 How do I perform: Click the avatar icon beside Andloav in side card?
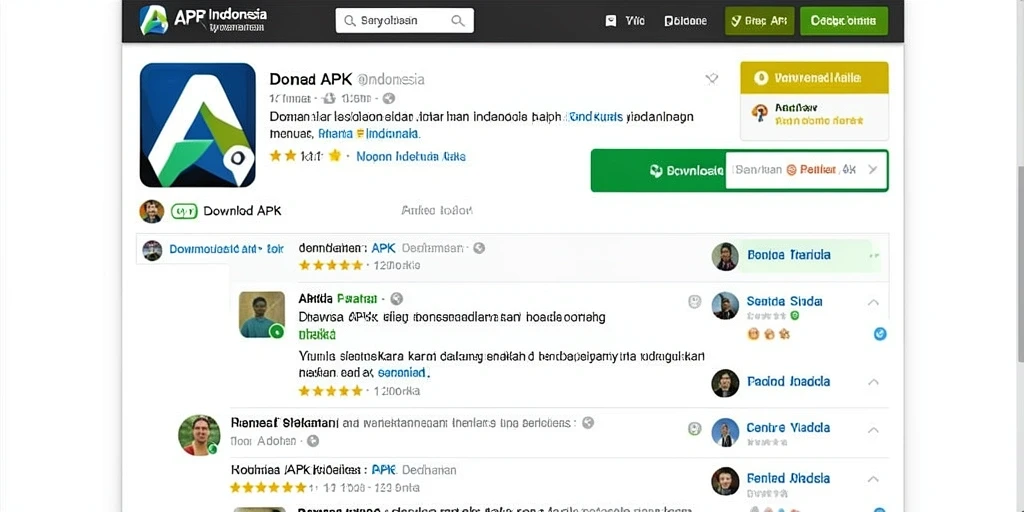760,113
